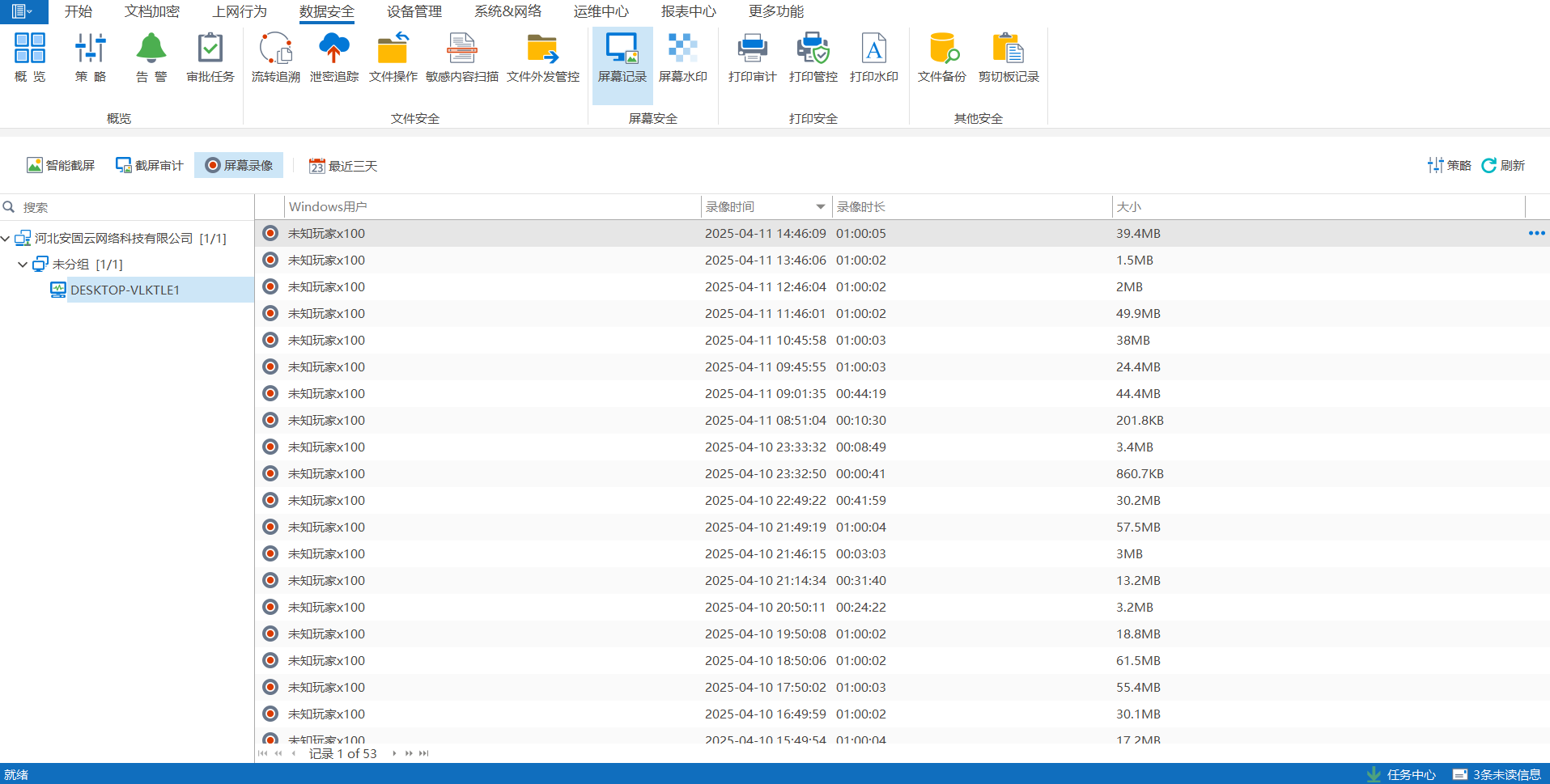
Task: Click the 策略 policy button near refresh
Action: (1450, 165)
